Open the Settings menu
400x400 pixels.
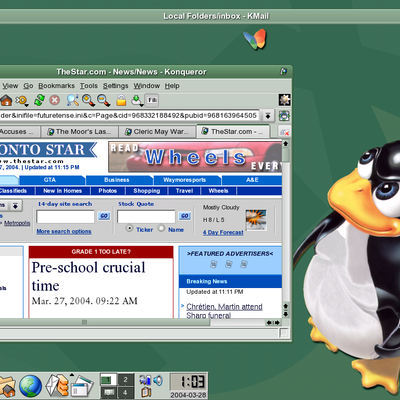(115, 86)
